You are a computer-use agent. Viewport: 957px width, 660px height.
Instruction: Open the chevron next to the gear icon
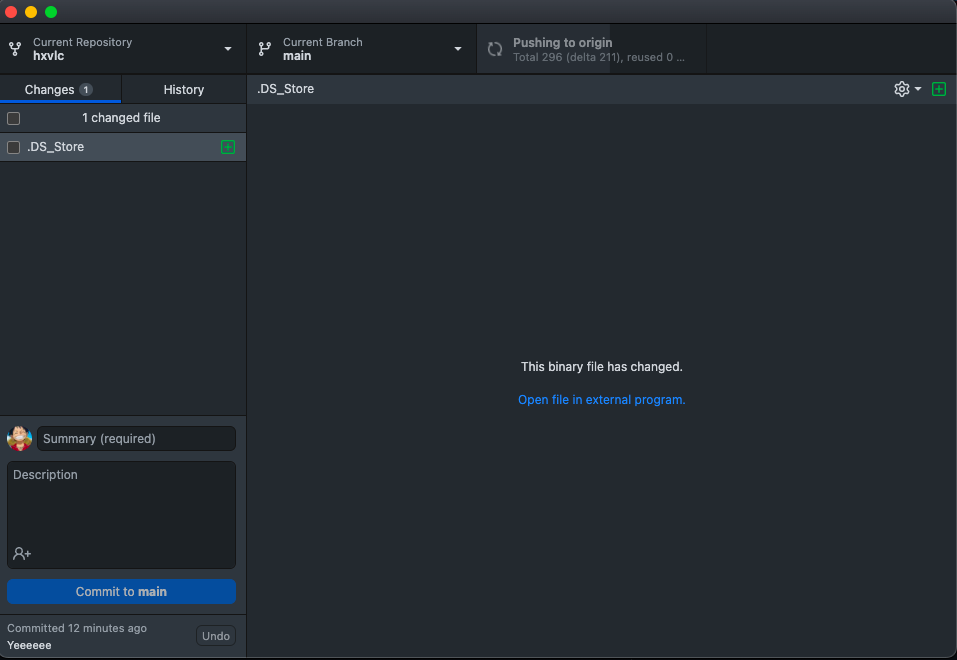[918, 89]
